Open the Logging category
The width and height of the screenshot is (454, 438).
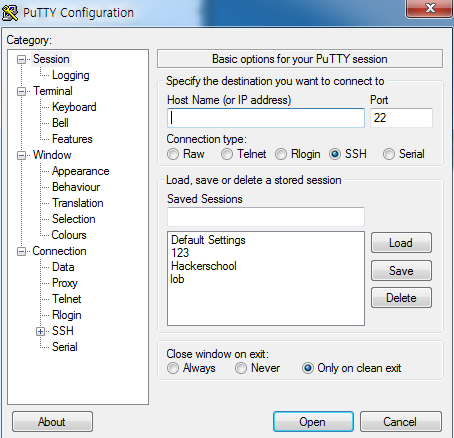(71, 75)
